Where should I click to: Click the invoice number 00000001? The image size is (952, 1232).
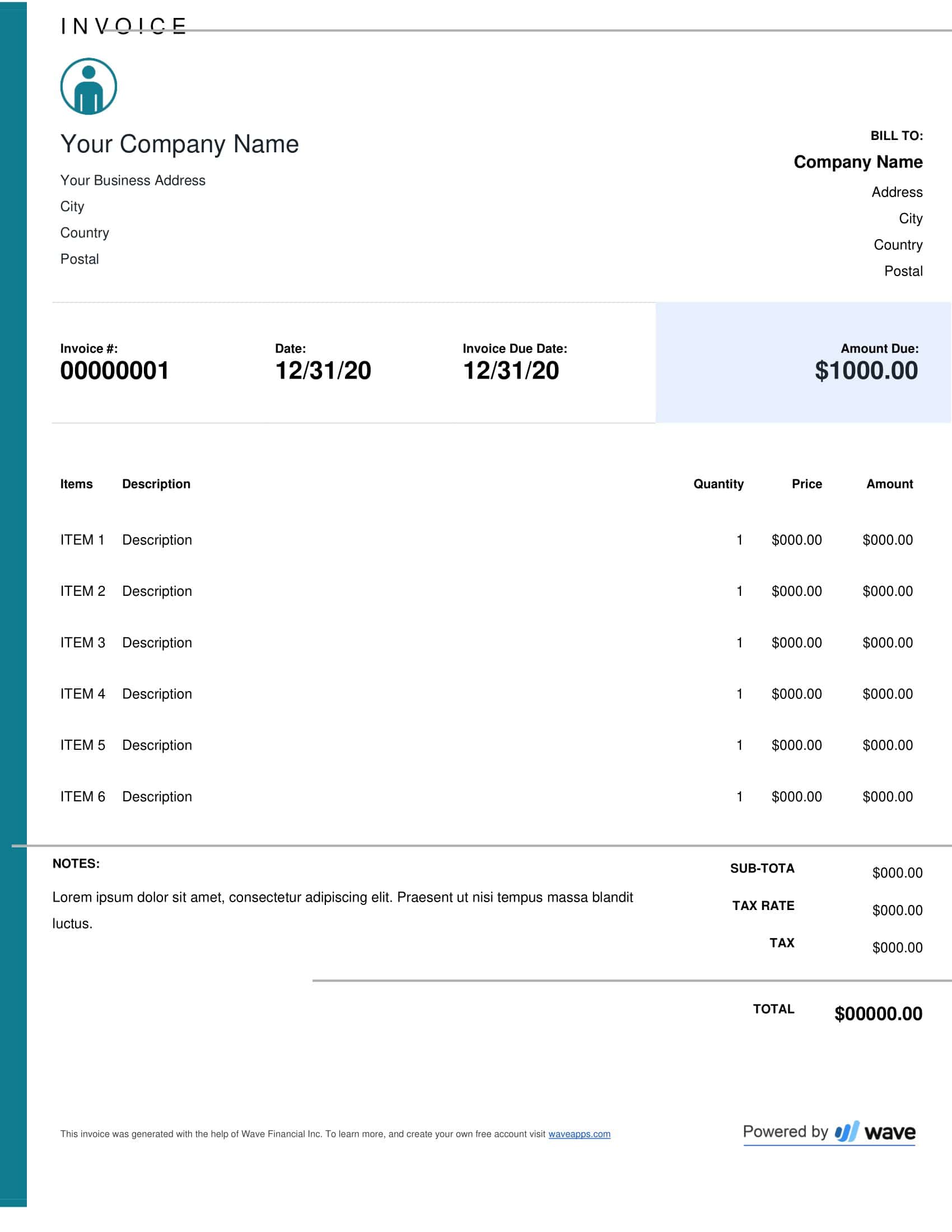tap(115, 371)
